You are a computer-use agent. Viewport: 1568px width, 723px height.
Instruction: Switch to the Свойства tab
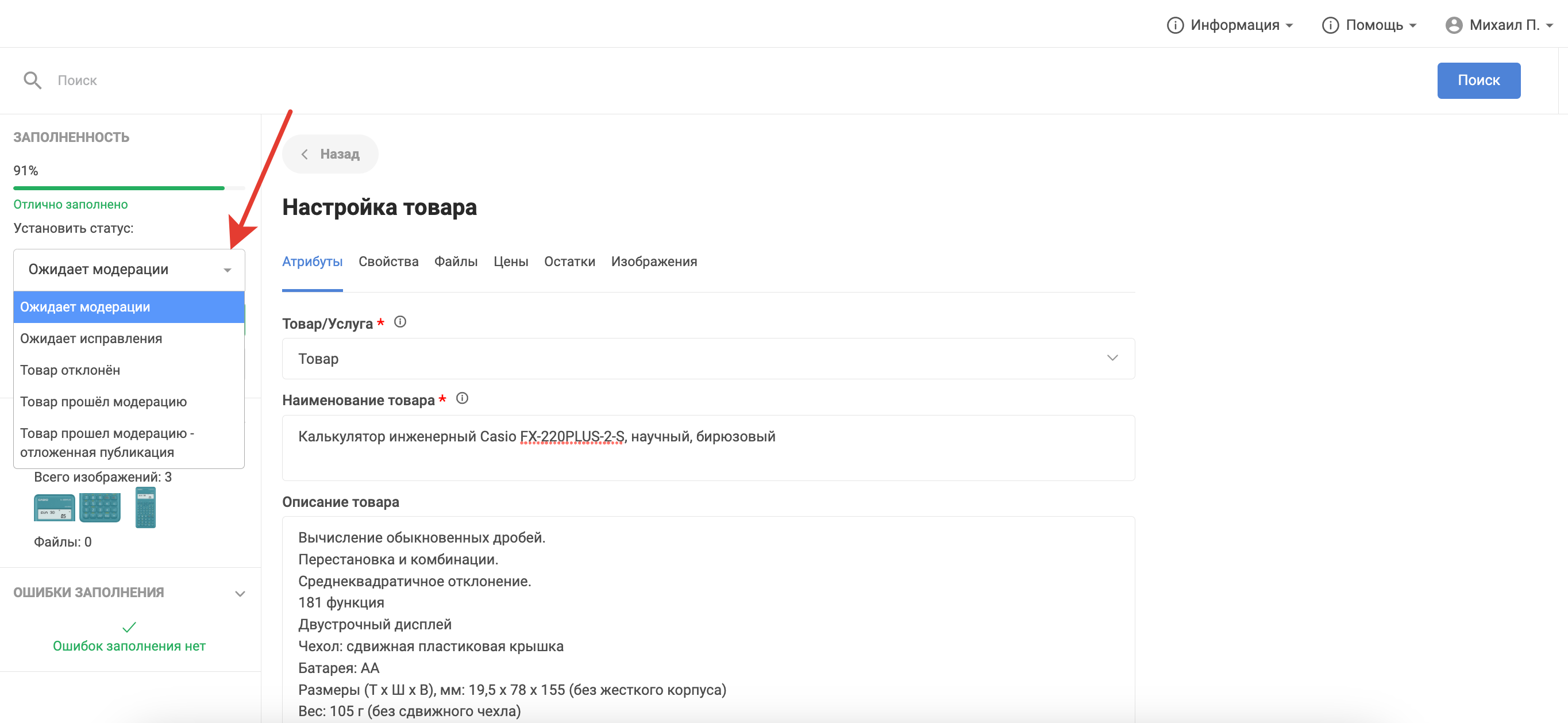tap(388, 262)
